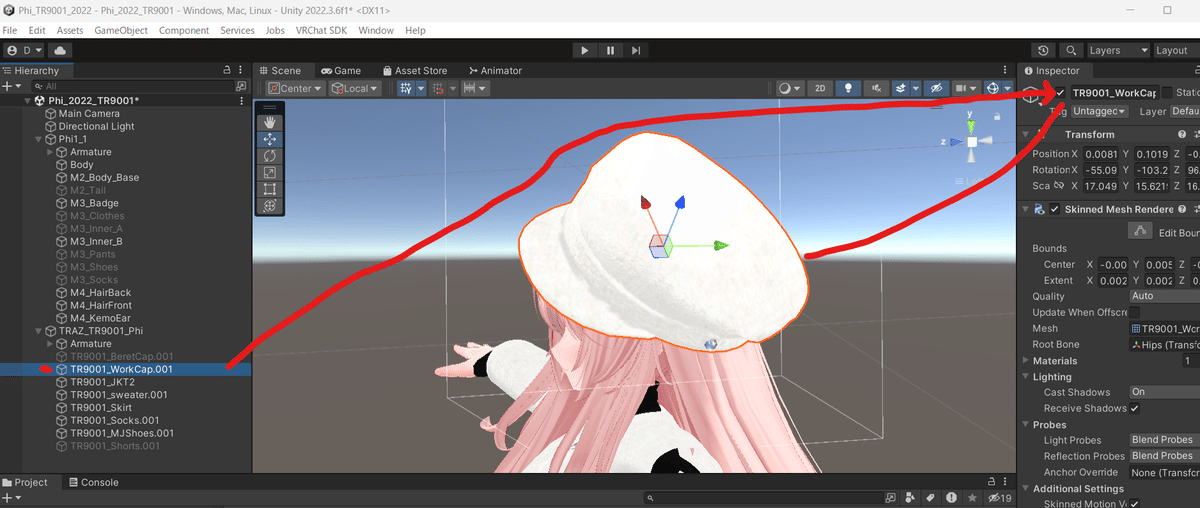
Task: Click the cloud services icon
Action: click(59, 50)
